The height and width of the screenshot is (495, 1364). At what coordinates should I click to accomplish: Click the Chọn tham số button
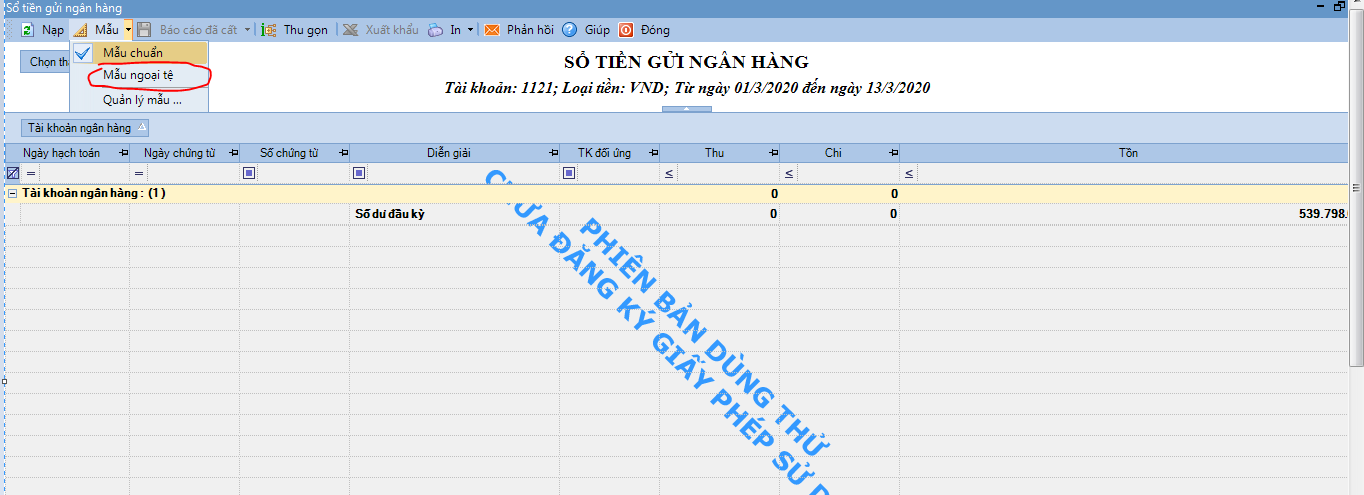coord(46,62)
